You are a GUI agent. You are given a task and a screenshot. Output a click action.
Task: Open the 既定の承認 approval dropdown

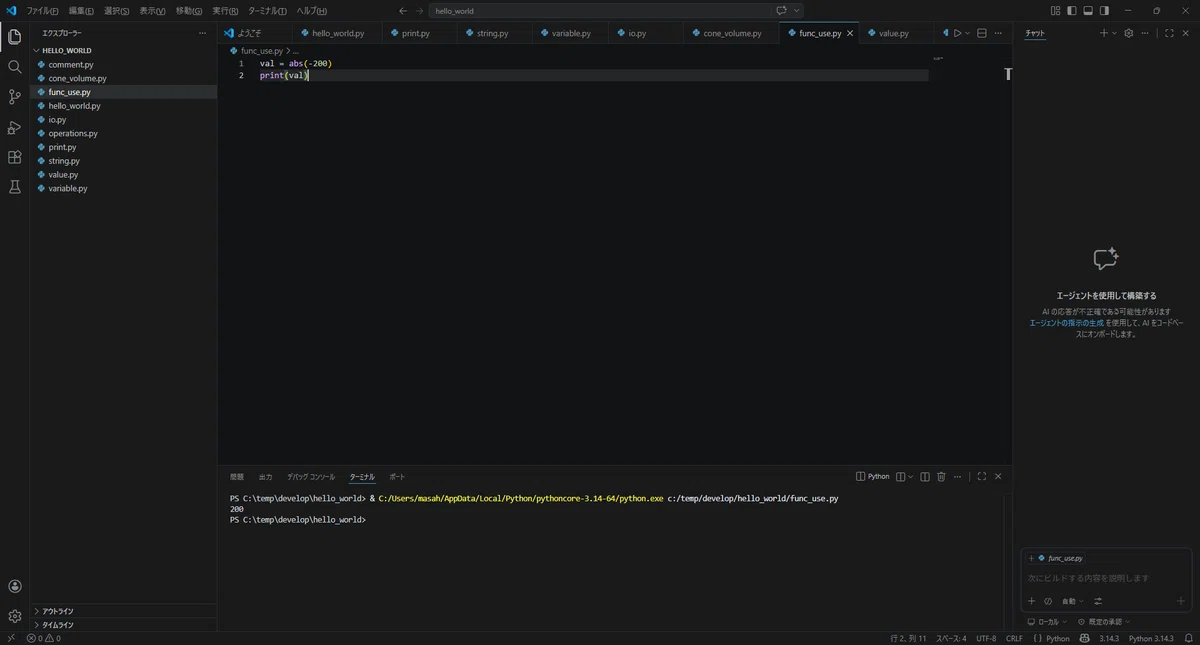pos(1103,622)
